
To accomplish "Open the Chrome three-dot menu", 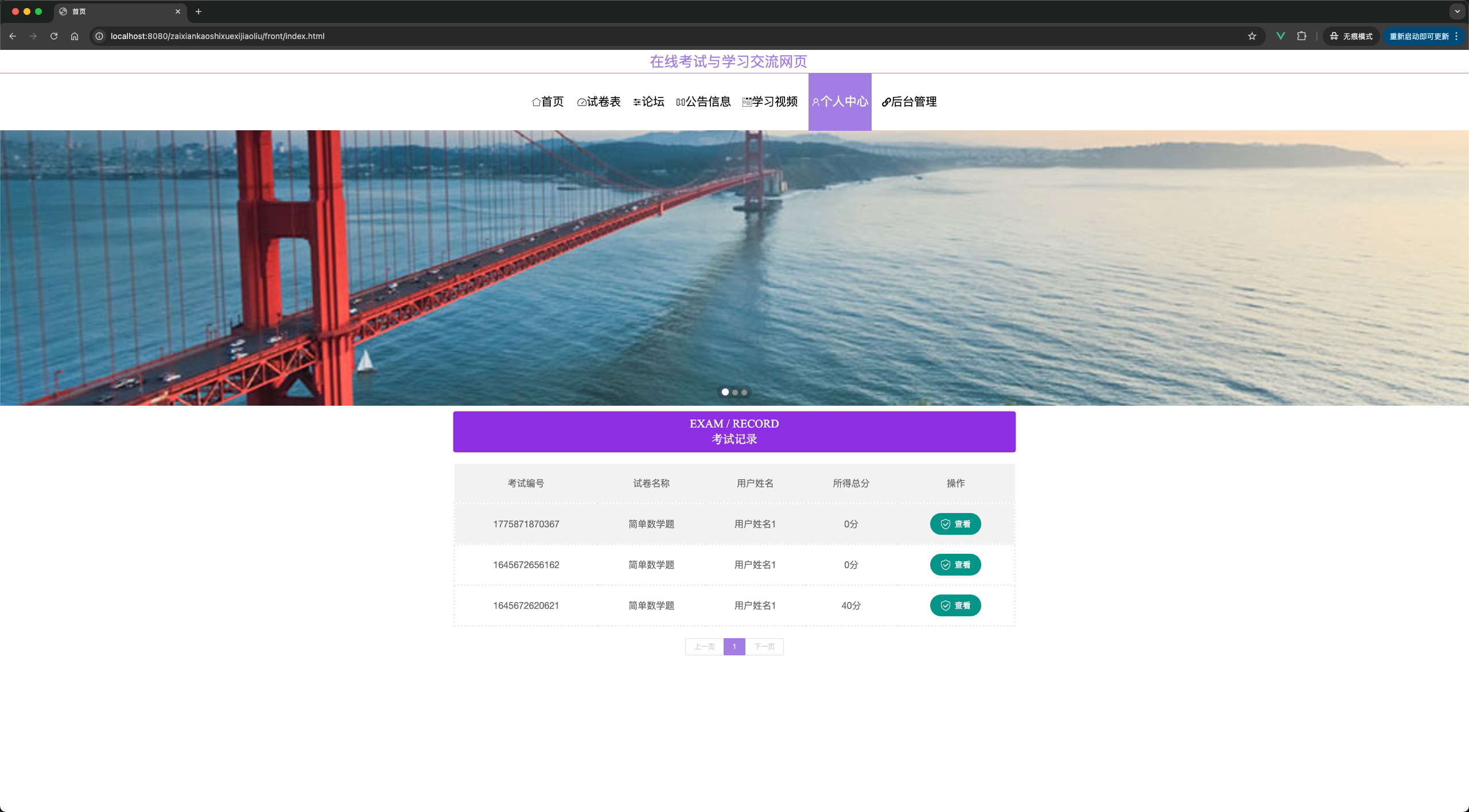I will tap(1456, 36).
